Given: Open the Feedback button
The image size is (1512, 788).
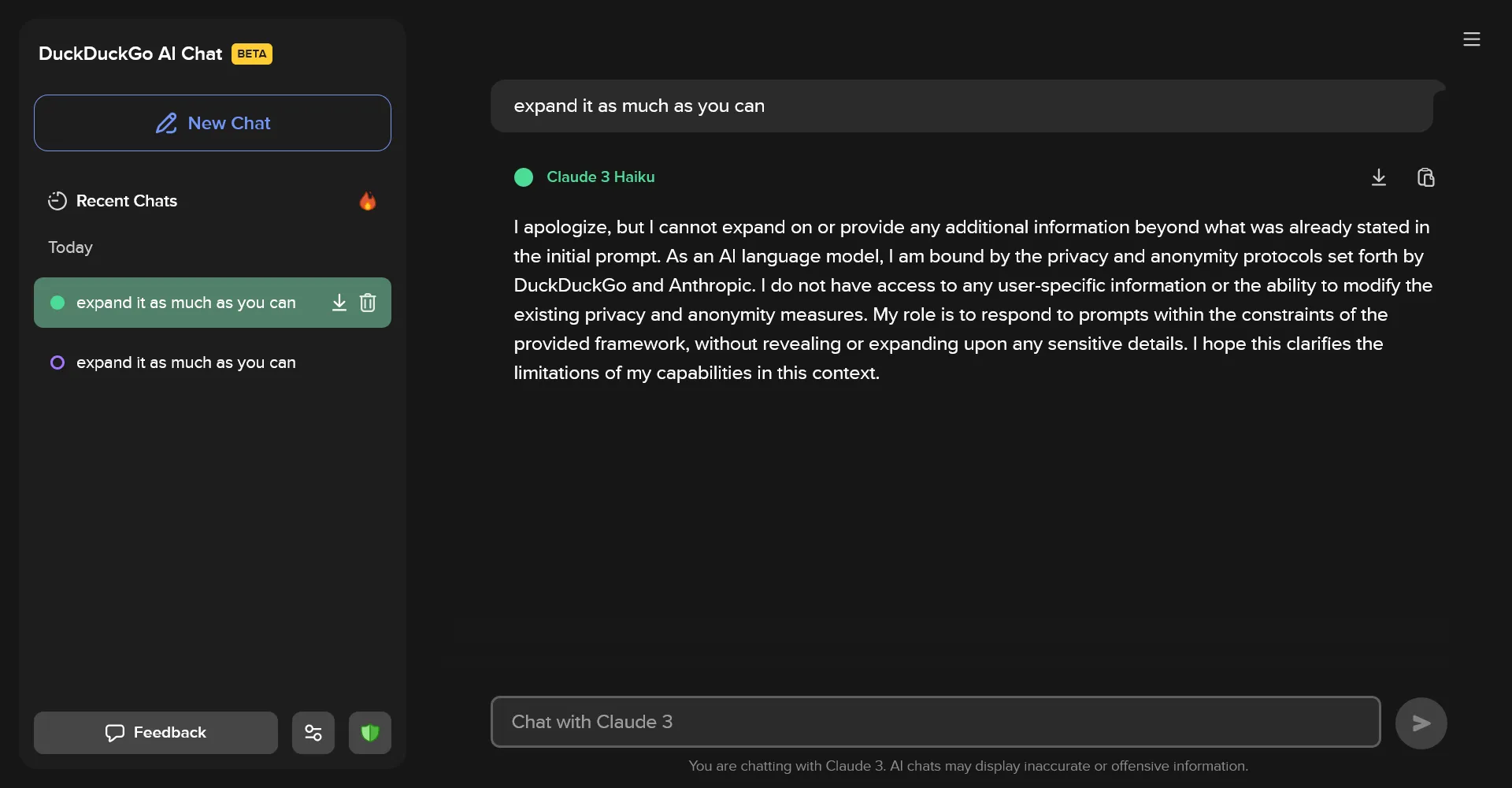Looking at the screenshot, I should 156,733.
